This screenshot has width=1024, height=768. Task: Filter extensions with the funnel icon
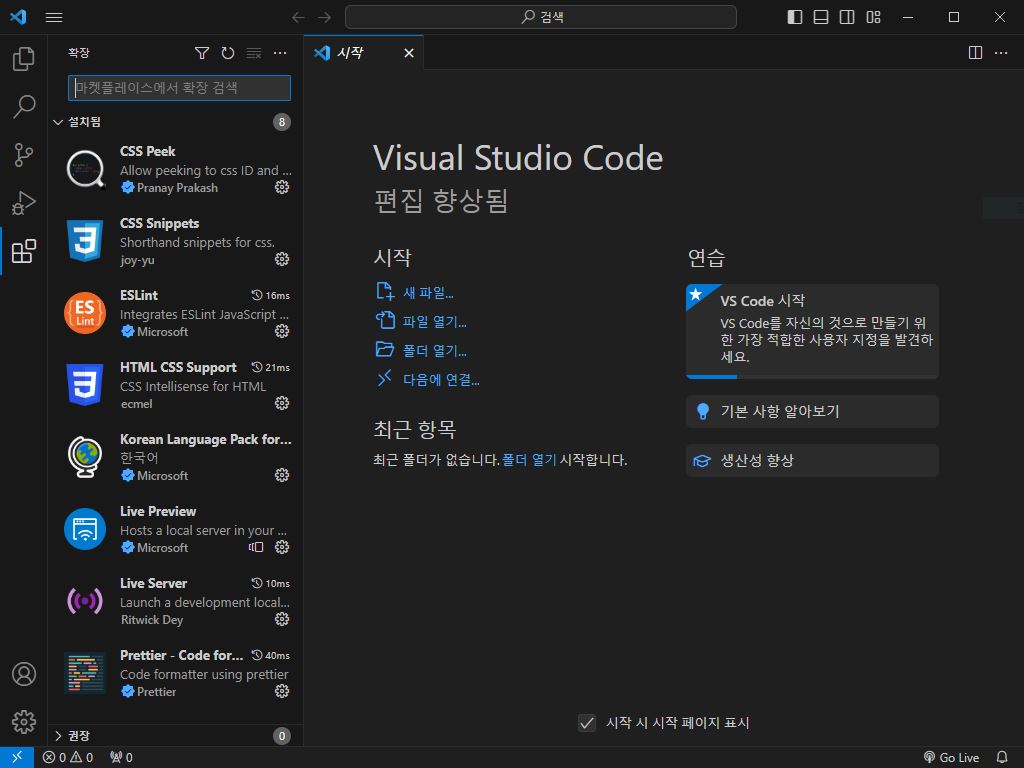(x=202, y=53)
